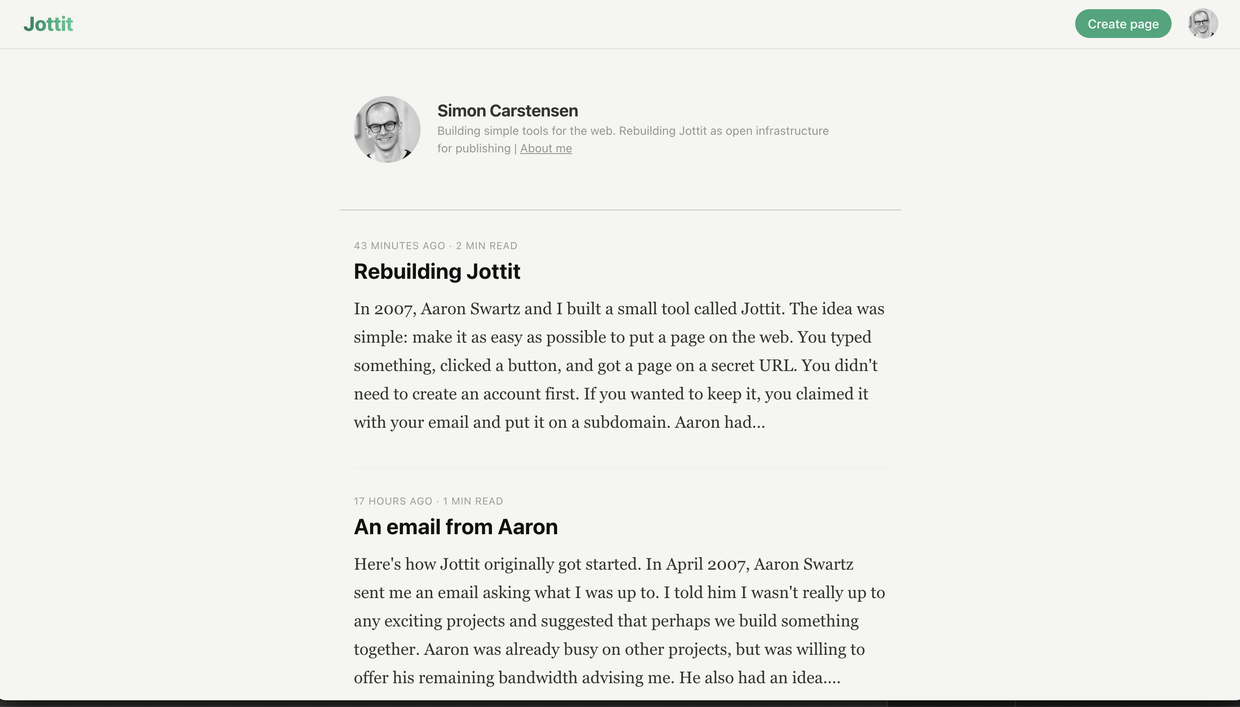
Task: Open the An email from Aaron post
Action: tap(455, 527)
